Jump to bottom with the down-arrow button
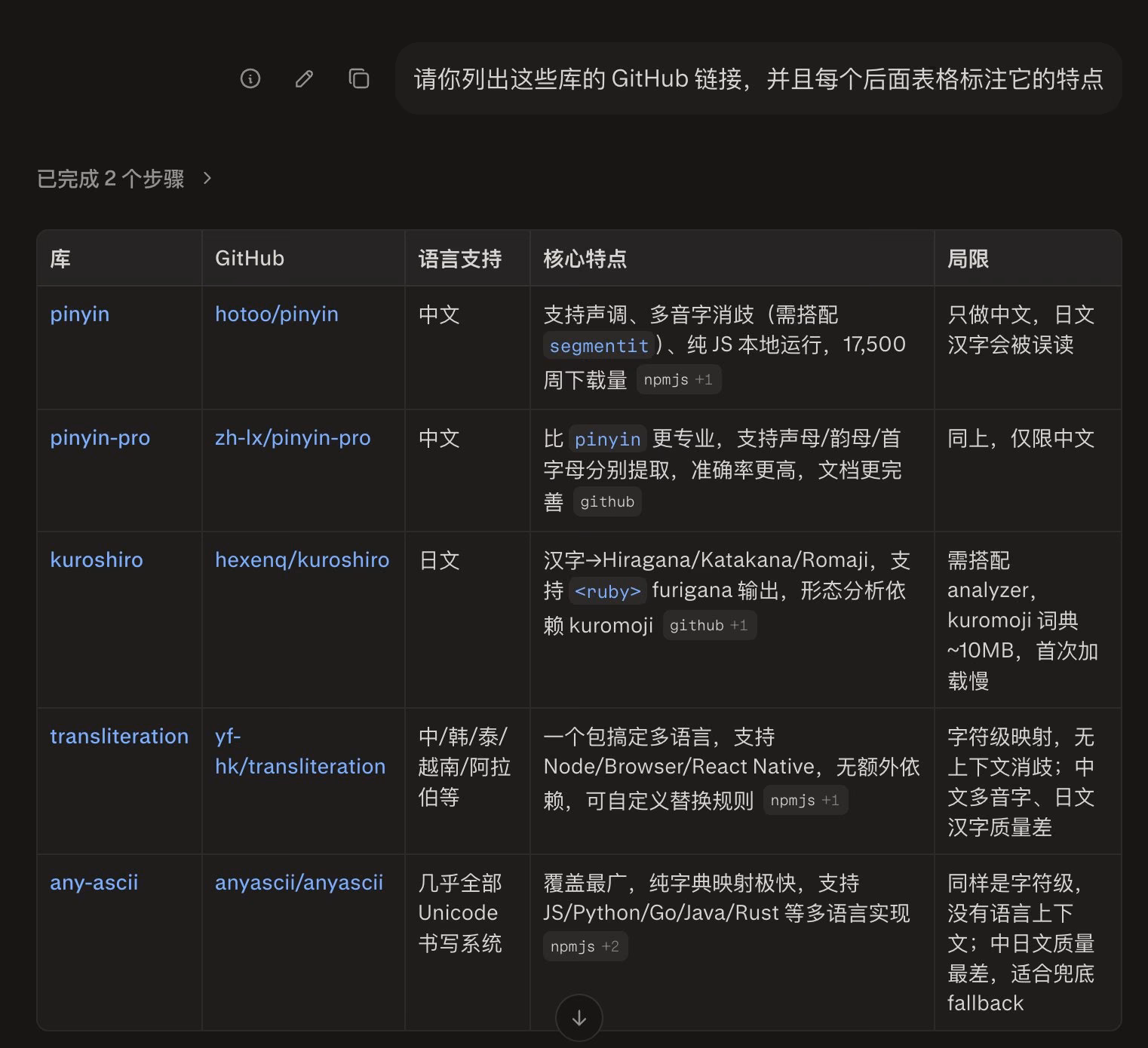 point(579,1018)
